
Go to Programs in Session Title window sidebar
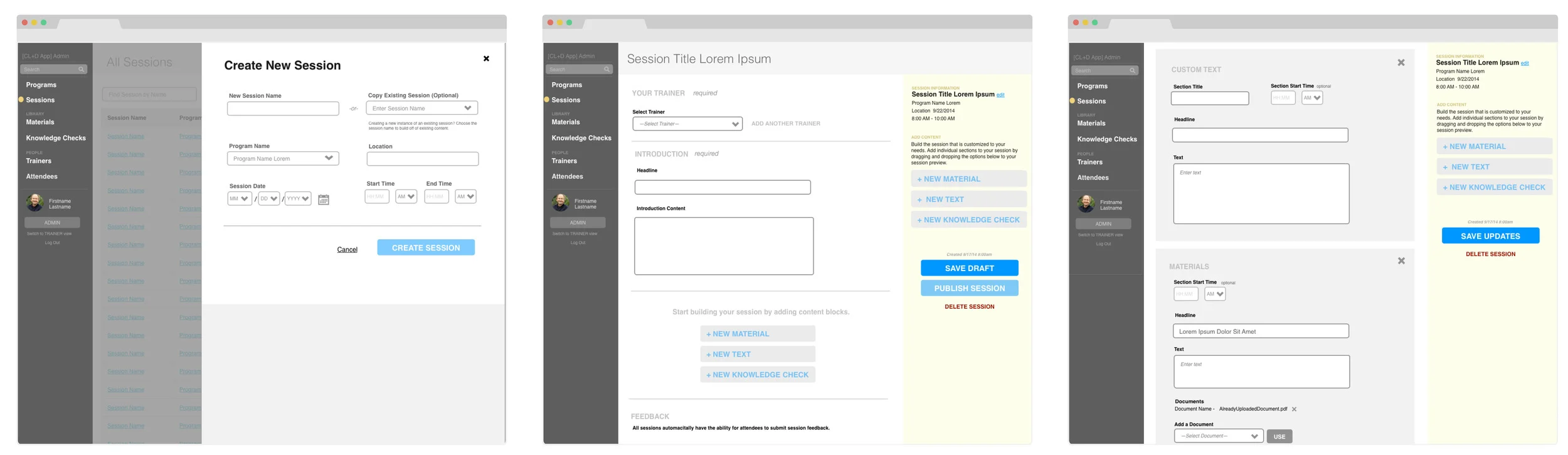pyautogui.click(x=567, y=85)
